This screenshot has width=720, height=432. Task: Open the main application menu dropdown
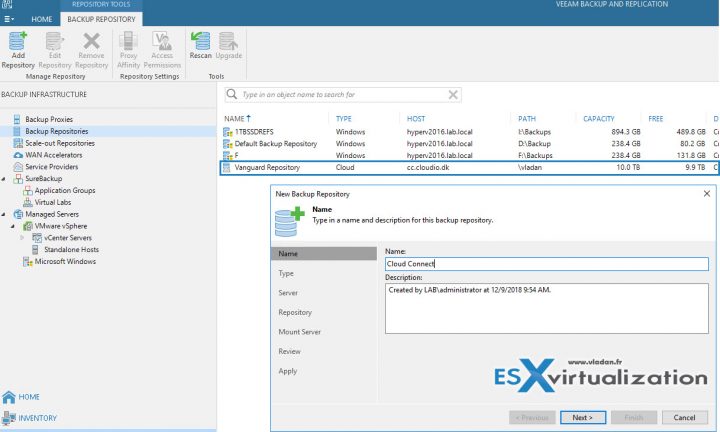[9, 19]
